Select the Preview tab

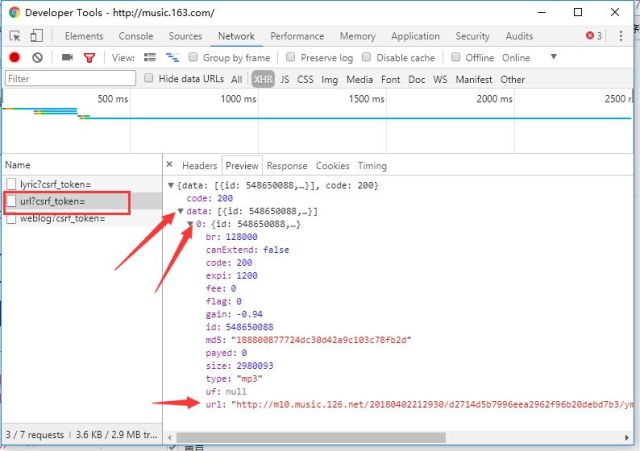242,166
